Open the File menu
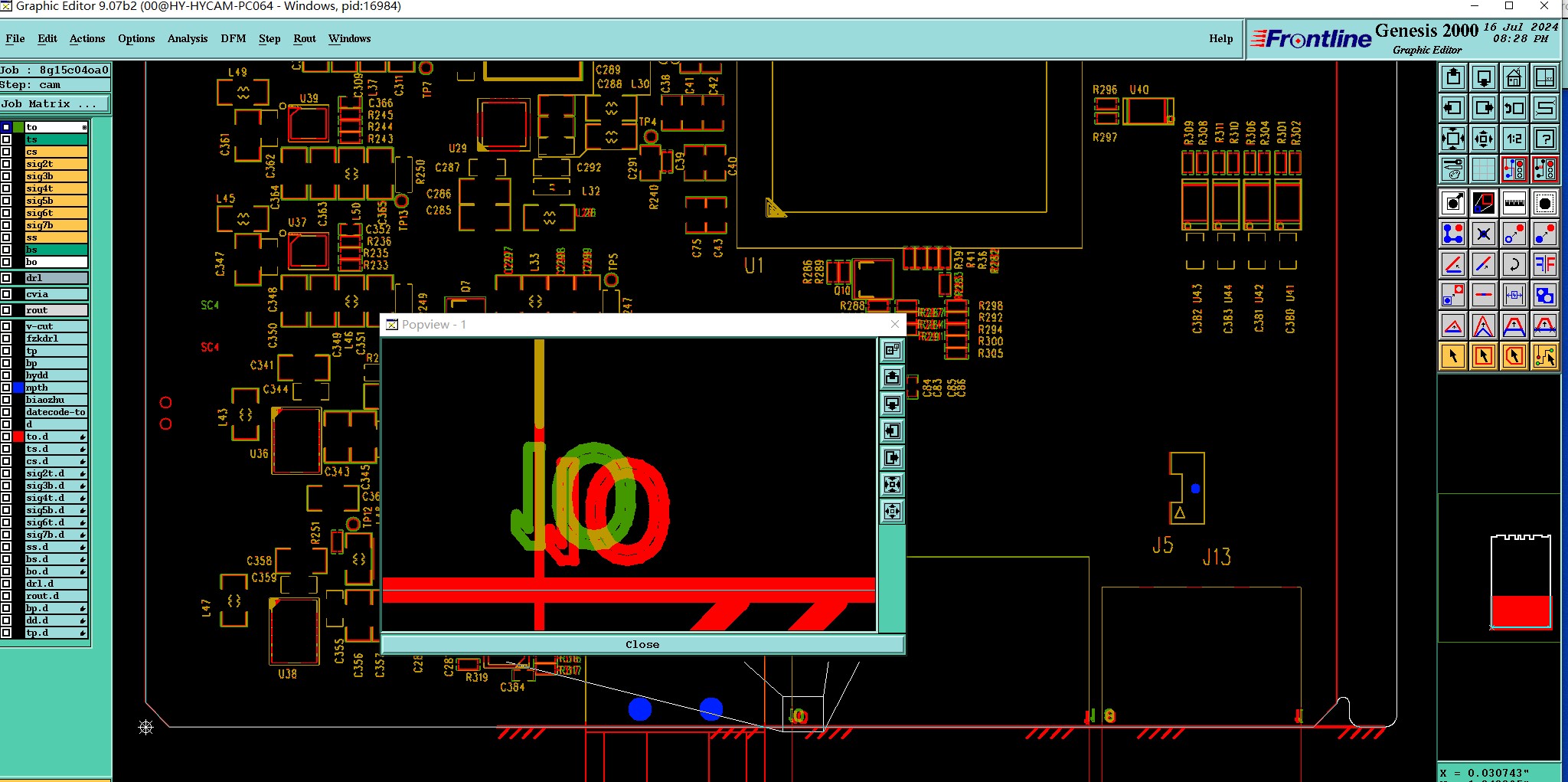This screenshot has width=1568, height=782. (x=15, y=38)
